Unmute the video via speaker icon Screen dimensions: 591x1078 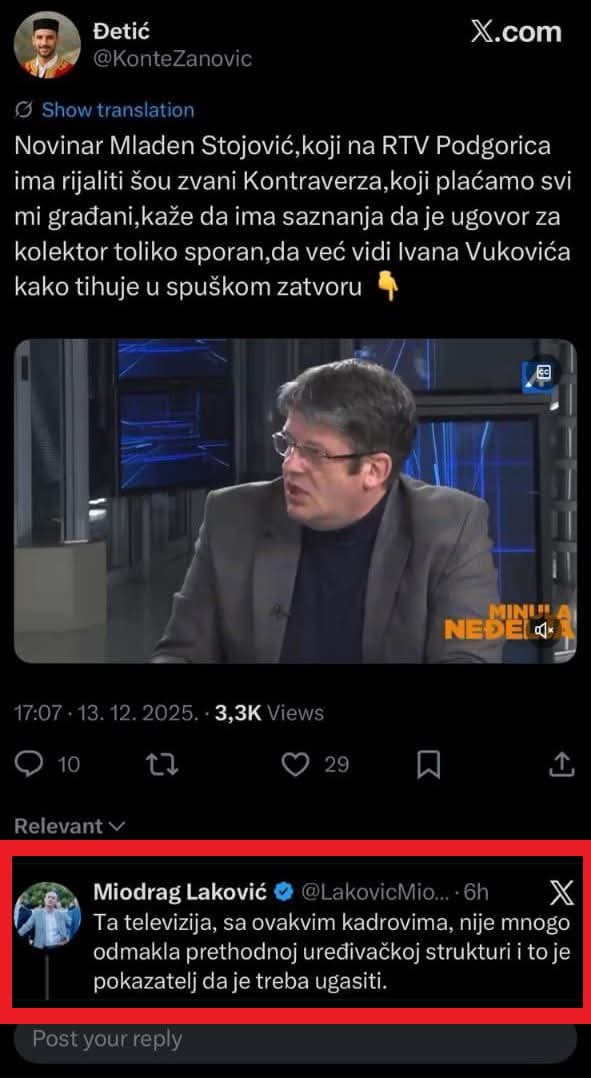click(x=544, y=629)
